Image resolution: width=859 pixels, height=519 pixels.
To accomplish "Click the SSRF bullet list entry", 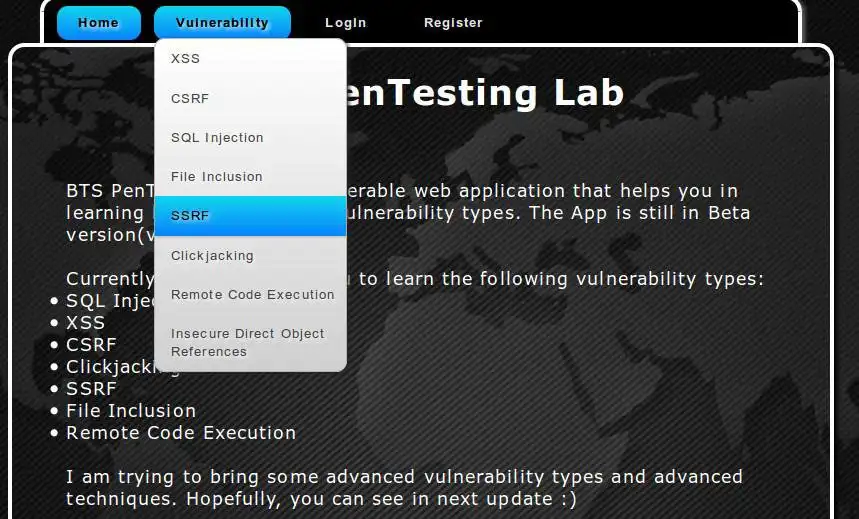I will pos(91,388).
